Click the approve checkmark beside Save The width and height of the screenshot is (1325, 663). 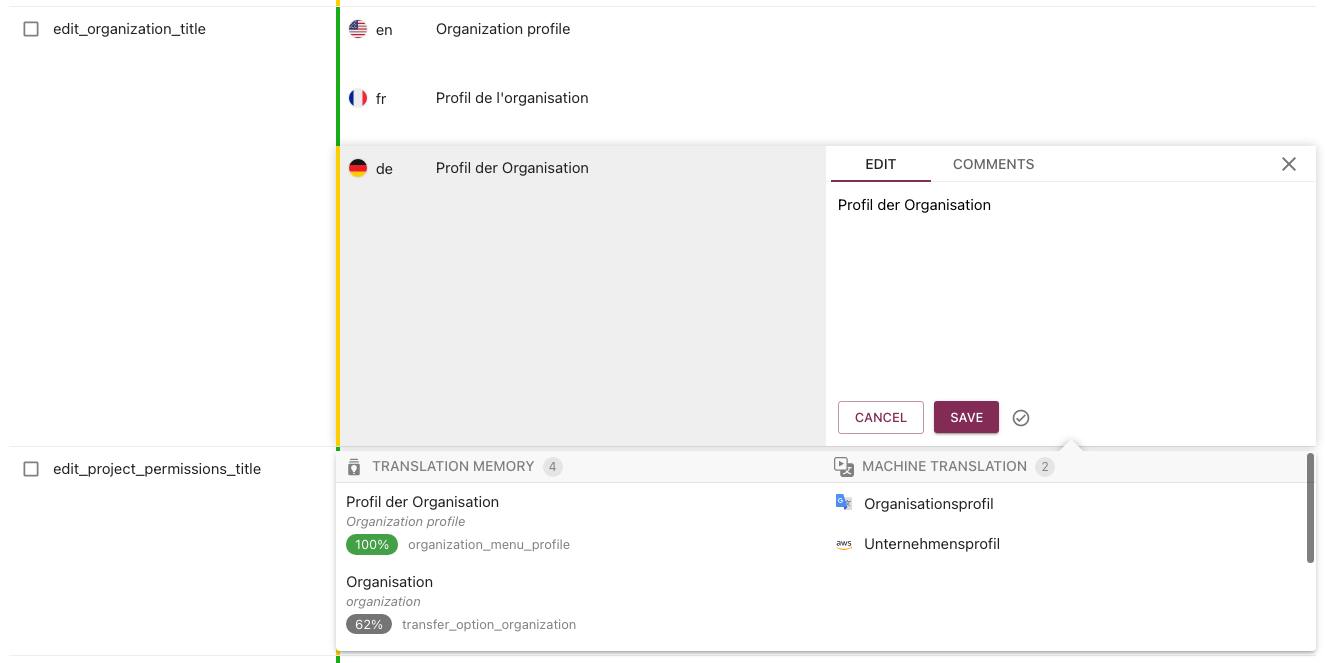pyautogui.click(x=1021, y=417)
